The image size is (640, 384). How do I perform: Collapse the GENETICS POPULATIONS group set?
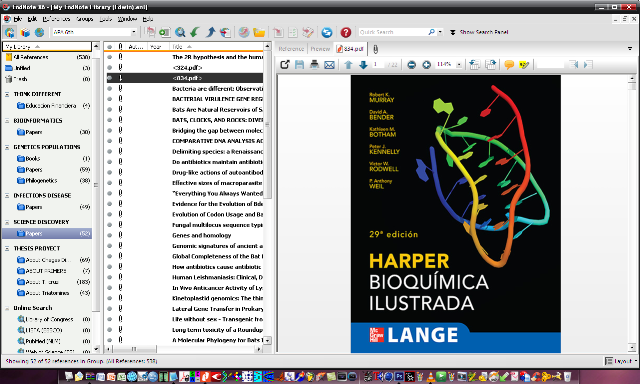7,147
